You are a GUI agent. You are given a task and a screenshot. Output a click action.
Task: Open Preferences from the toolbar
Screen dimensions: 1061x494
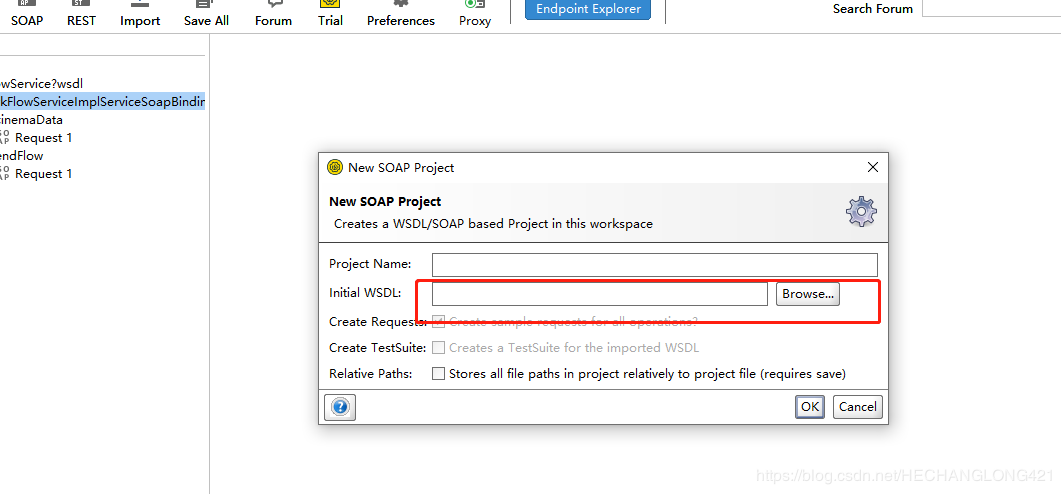[x=400, y=14]
